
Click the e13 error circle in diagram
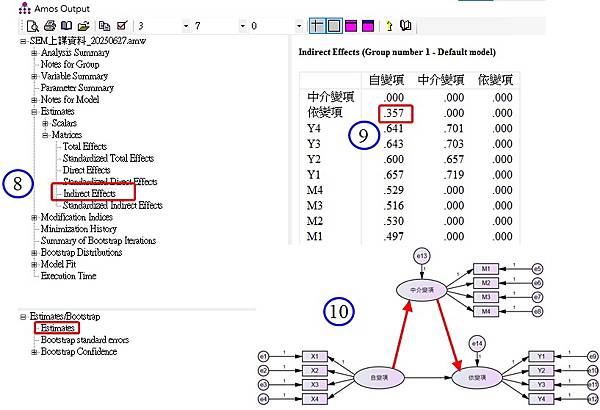(422, 256)
